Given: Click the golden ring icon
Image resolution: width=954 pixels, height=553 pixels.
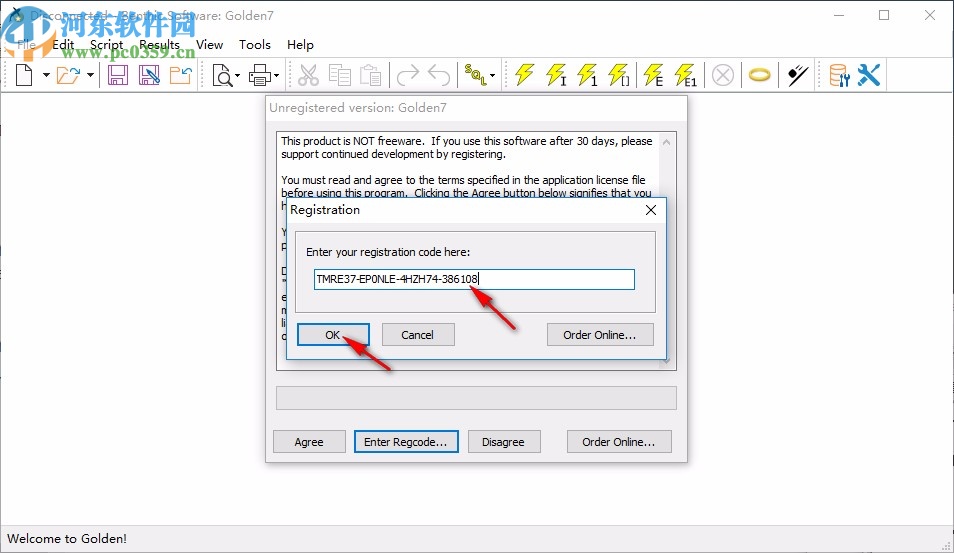Looking at the screenshot, I should pos(759,75).
